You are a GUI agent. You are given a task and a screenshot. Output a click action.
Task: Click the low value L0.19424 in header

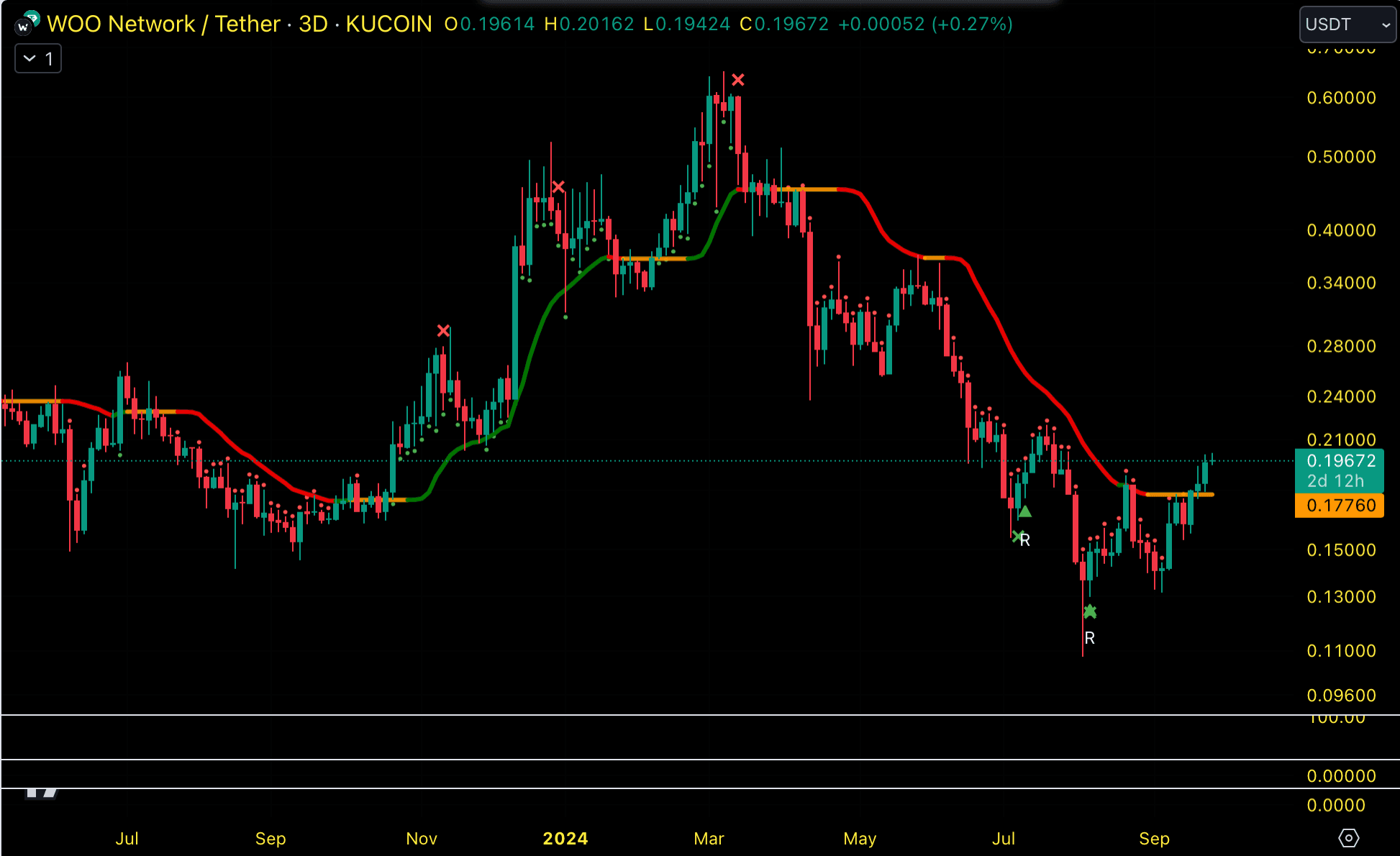tap(687, 24)
